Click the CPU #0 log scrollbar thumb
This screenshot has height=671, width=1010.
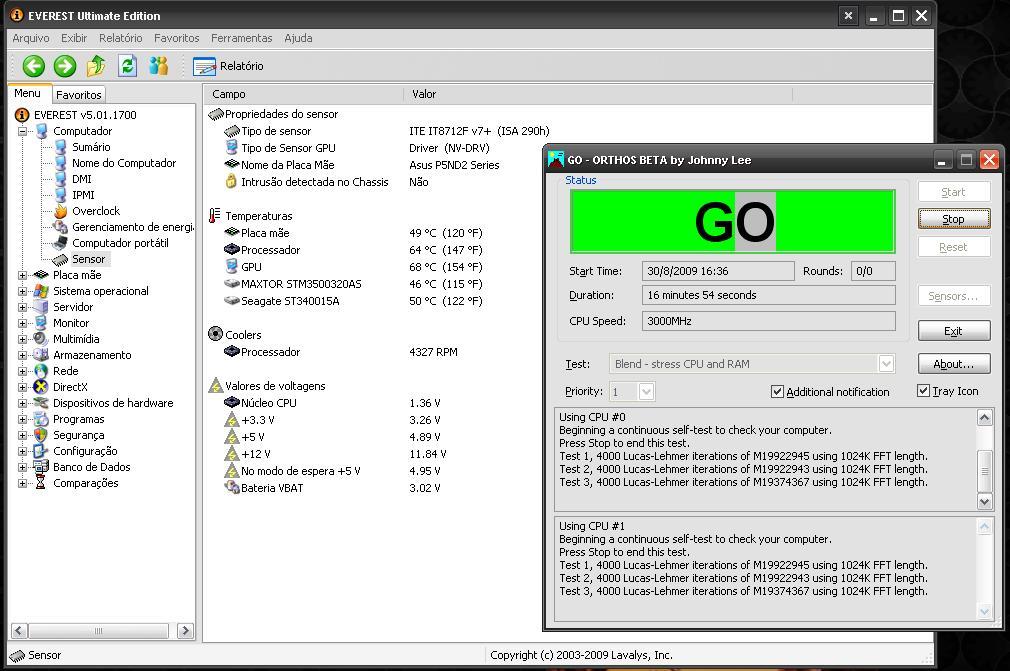coord(984,471)
